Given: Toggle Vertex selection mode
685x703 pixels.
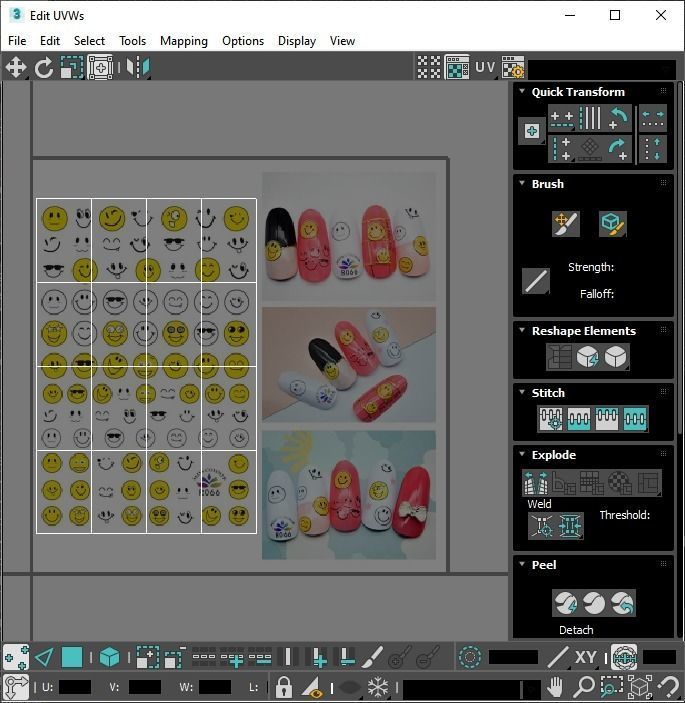Looking at the screenshot, I should coord(16,658).
